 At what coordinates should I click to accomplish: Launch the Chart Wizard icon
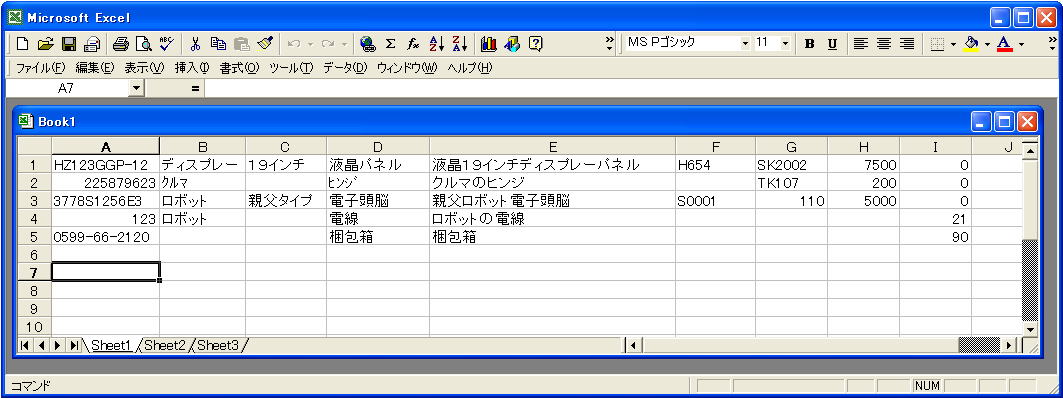click(489, 44)
